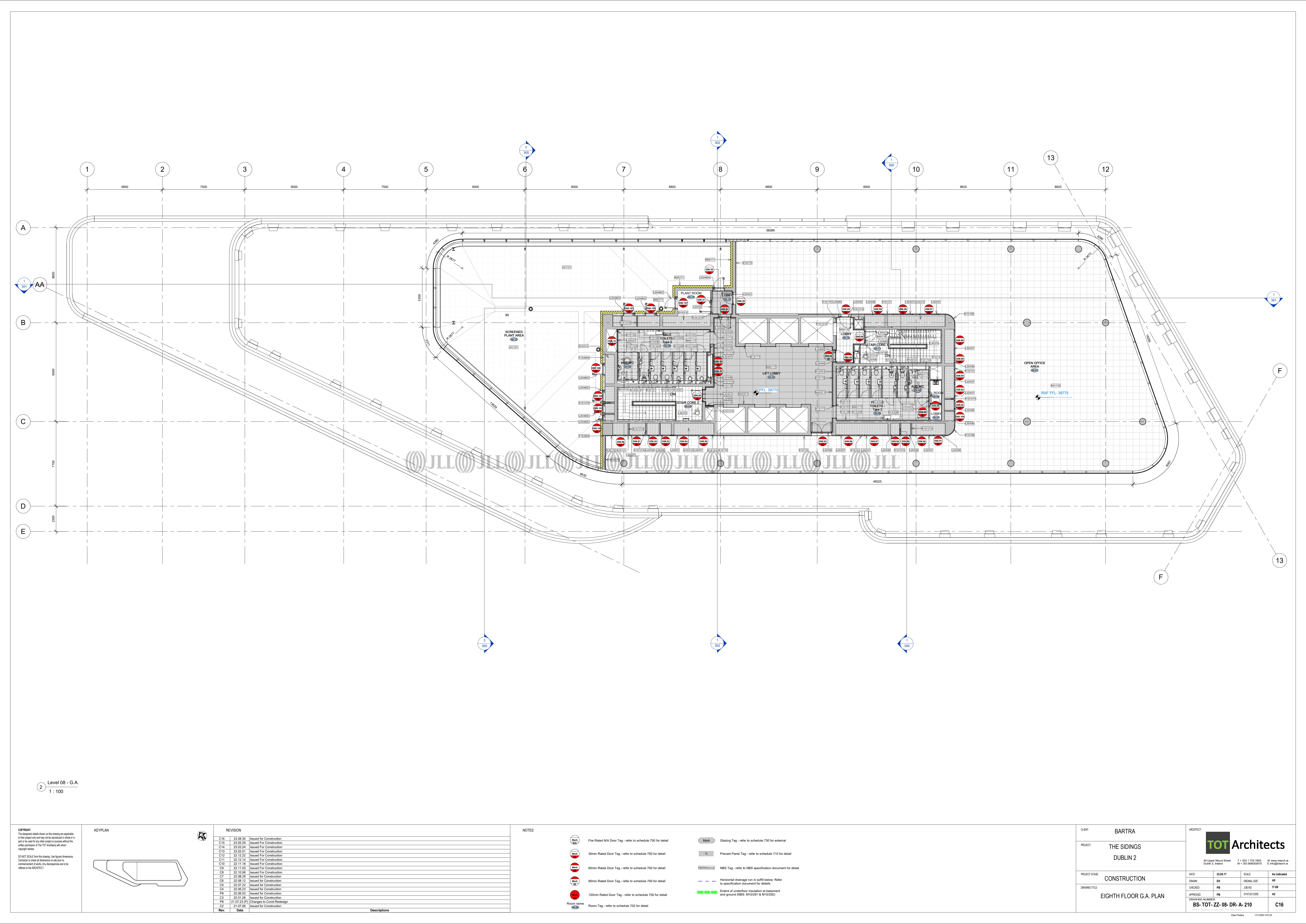Image resolution: width=1306 pixels, height=924 pixels.
Task: Select dimension '46525' below plan
Action: (877, 481)
